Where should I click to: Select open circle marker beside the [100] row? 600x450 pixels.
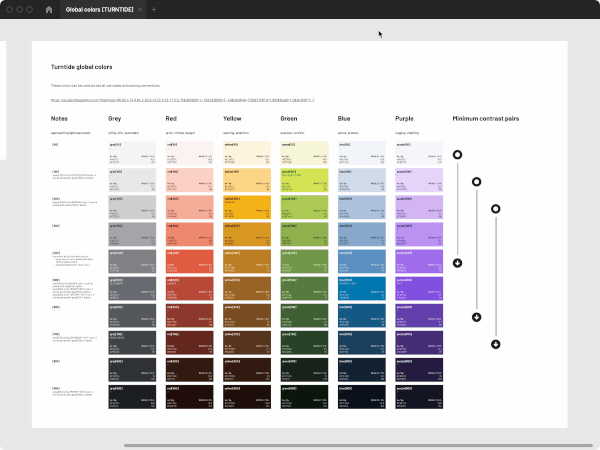(476, 182)
